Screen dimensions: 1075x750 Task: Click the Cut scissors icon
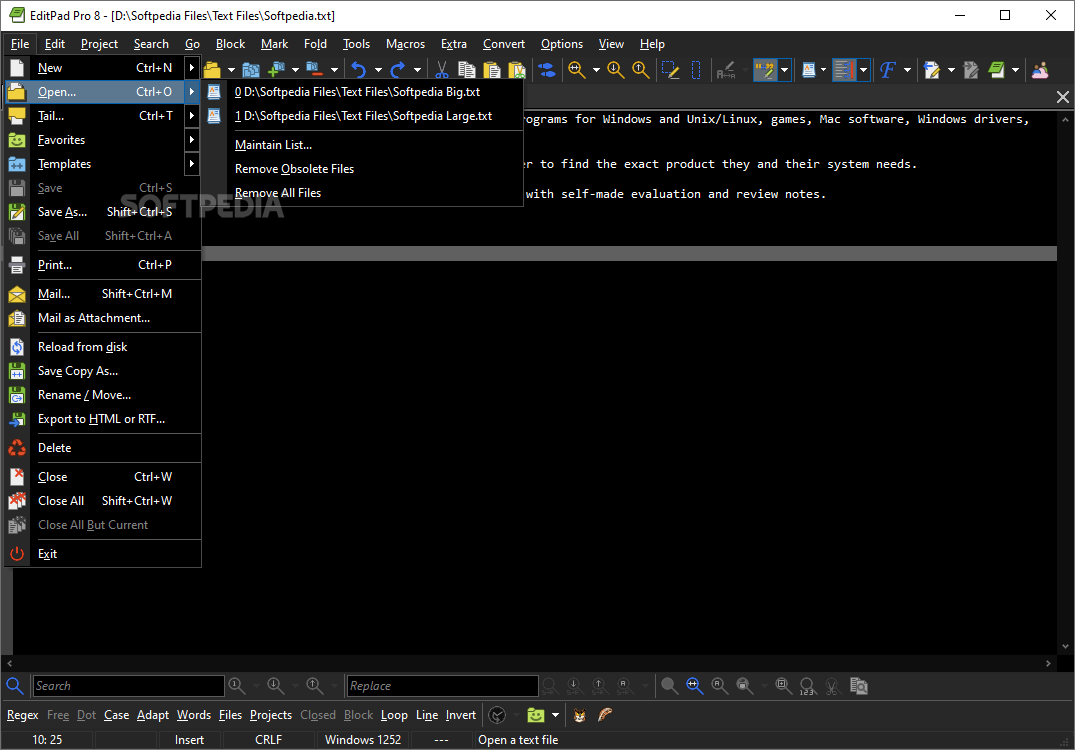442,69
